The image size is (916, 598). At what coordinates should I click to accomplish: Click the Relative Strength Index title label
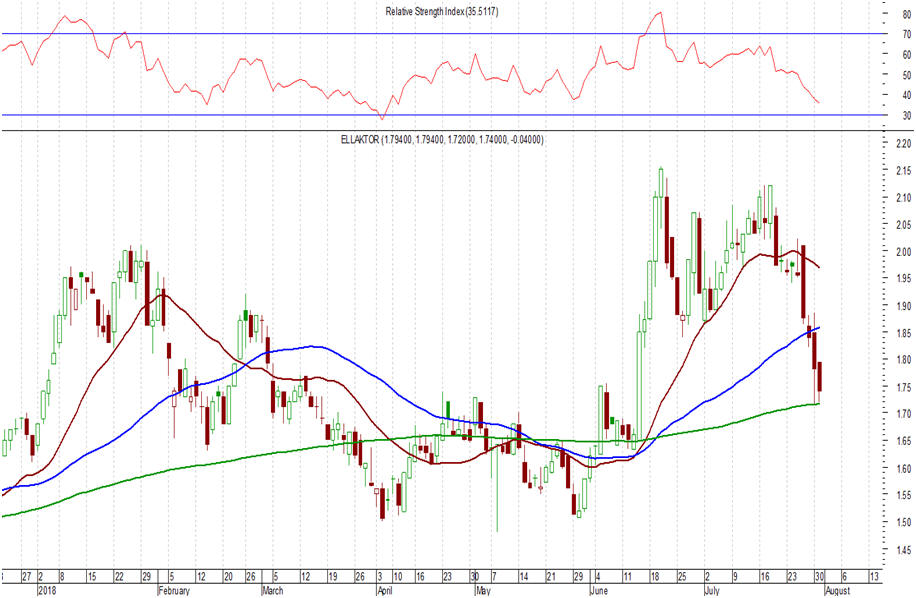click(443, 11)
